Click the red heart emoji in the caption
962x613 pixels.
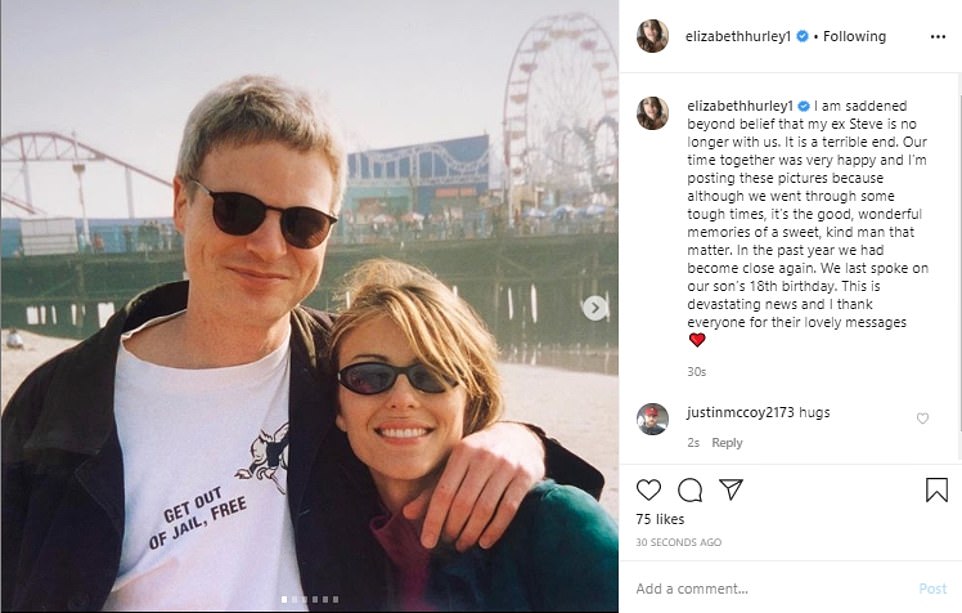697,338
